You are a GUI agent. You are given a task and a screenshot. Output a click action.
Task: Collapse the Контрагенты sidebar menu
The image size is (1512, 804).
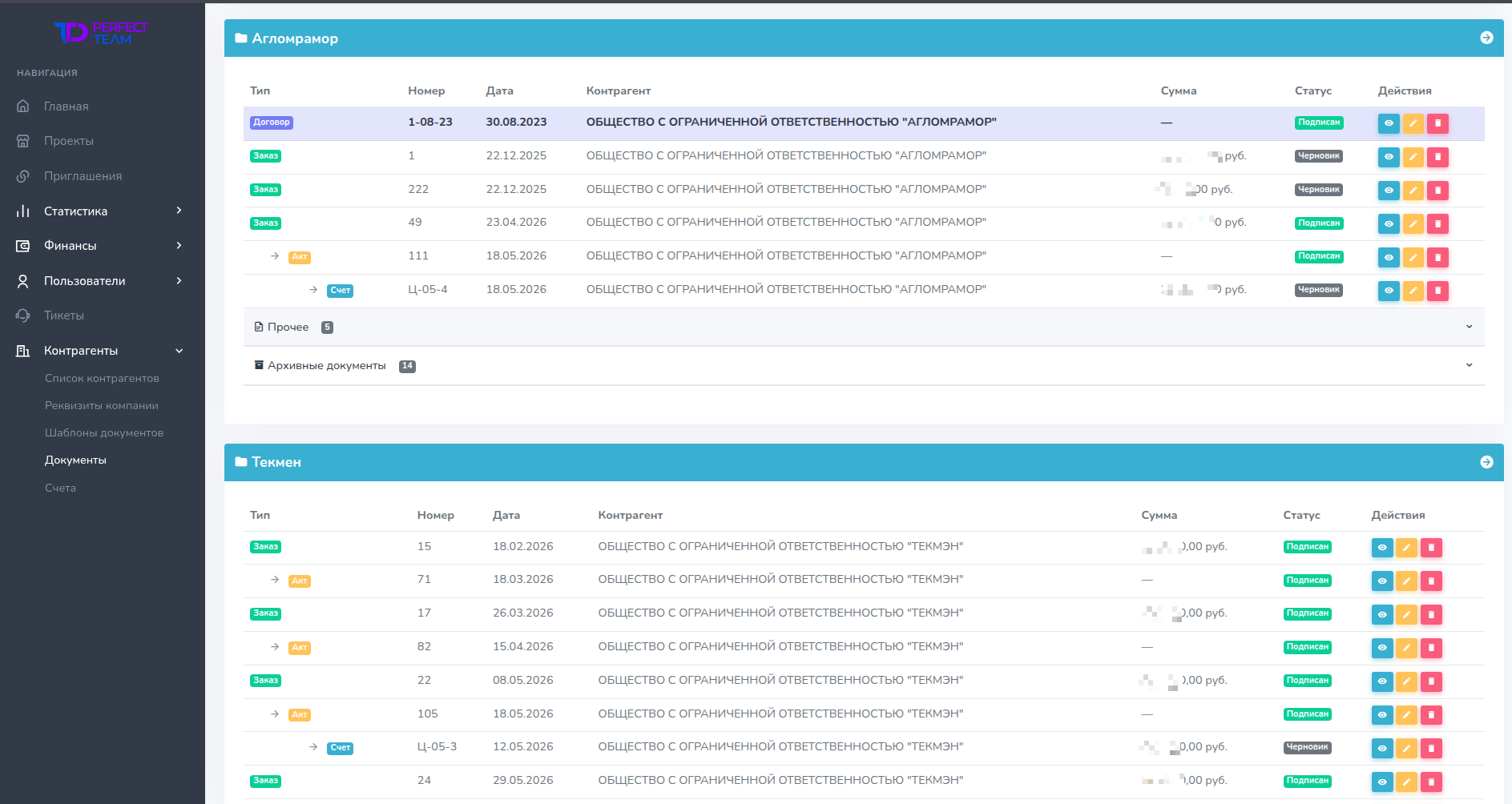103,351
